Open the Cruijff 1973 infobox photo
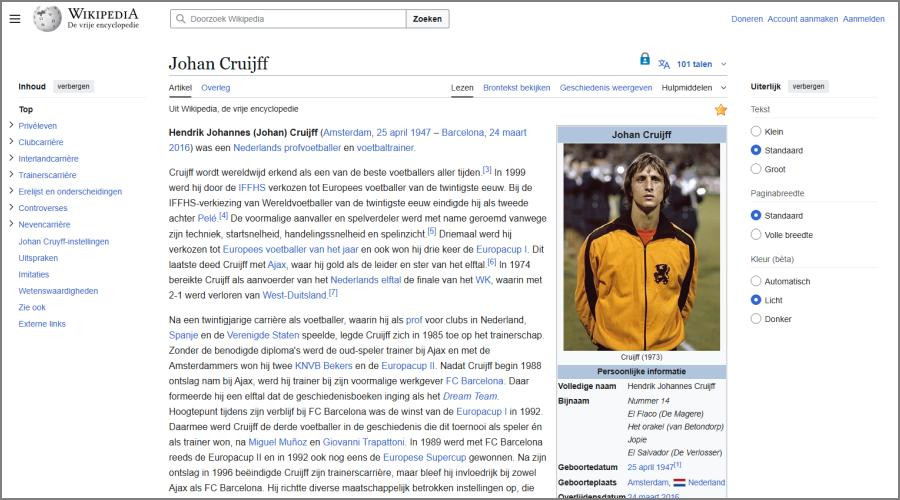Viewport: 900px width, 500px height. click(x=642, y=247)
